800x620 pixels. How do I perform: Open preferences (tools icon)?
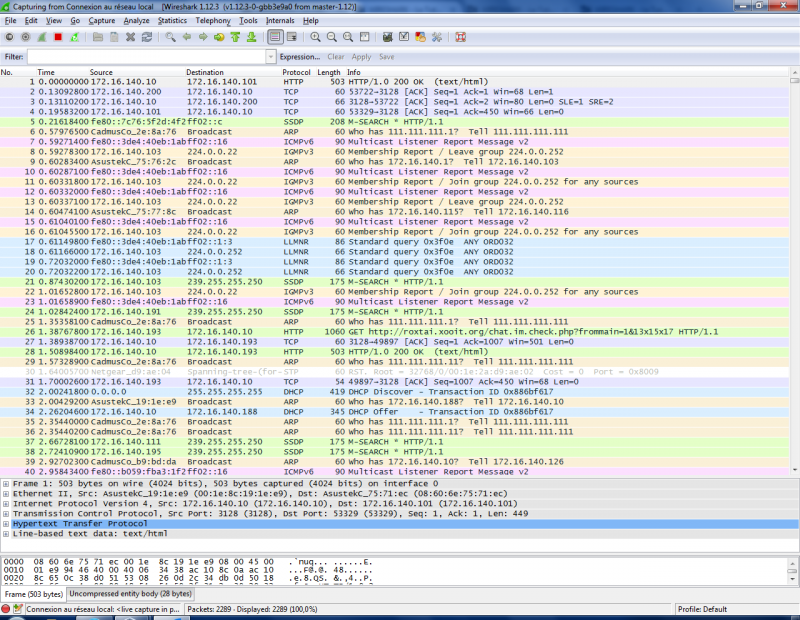(437, 37)
